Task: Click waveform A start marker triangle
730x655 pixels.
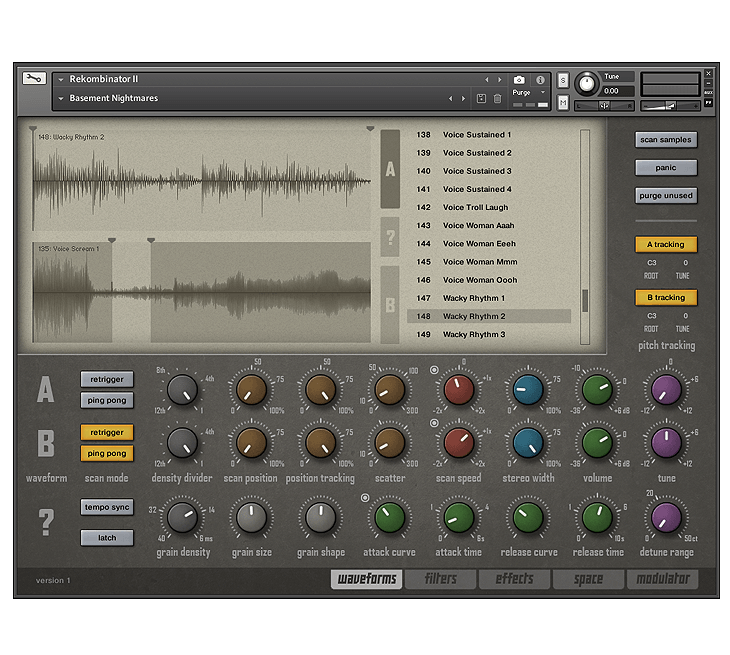Action: (33, 128)
